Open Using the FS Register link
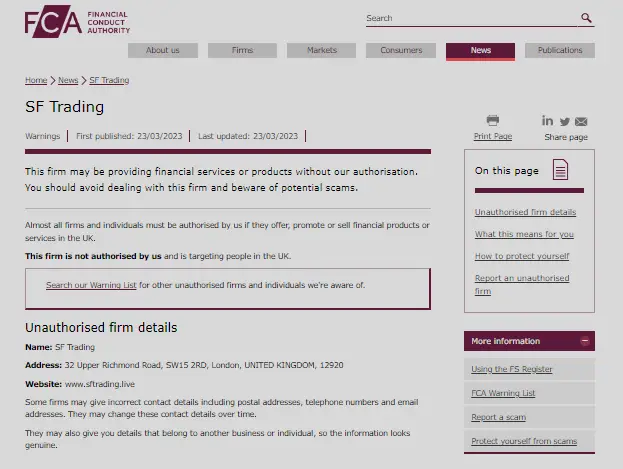This screenshot has width=623, height=469. (512, 369)
